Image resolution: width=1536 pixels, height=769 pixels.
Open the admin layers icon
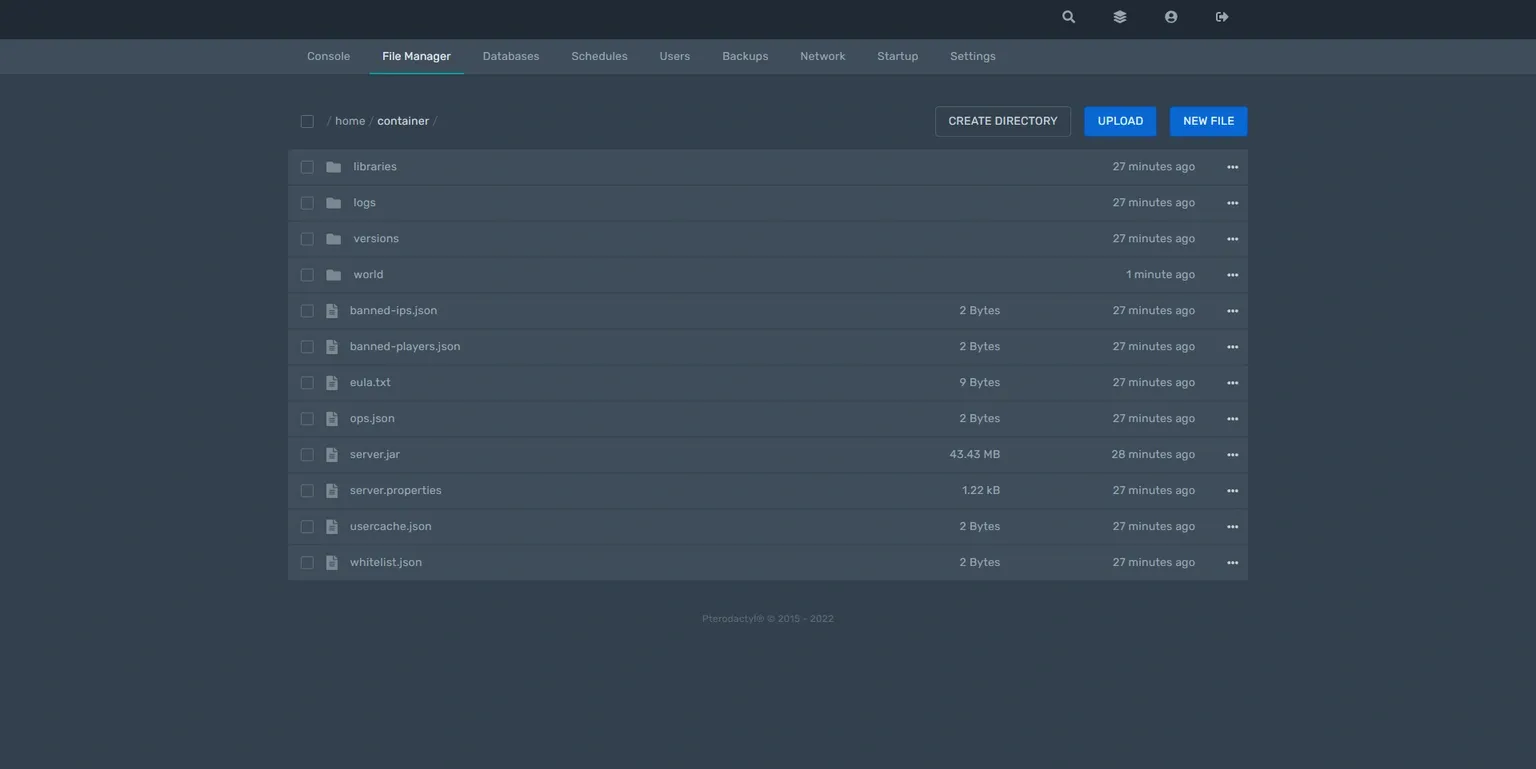(x=1119, y=17)
